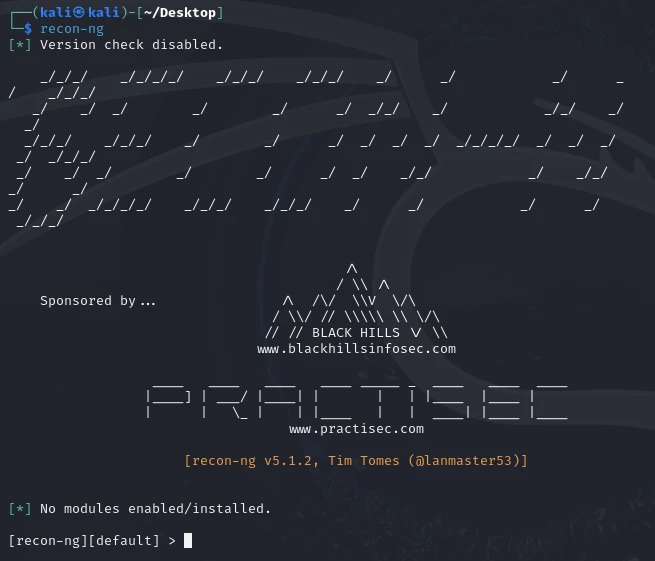Click the recon-ng v5.1.2 version banner
The height and width of the screenshot is (561, 655).
click(x=356, y=460)
